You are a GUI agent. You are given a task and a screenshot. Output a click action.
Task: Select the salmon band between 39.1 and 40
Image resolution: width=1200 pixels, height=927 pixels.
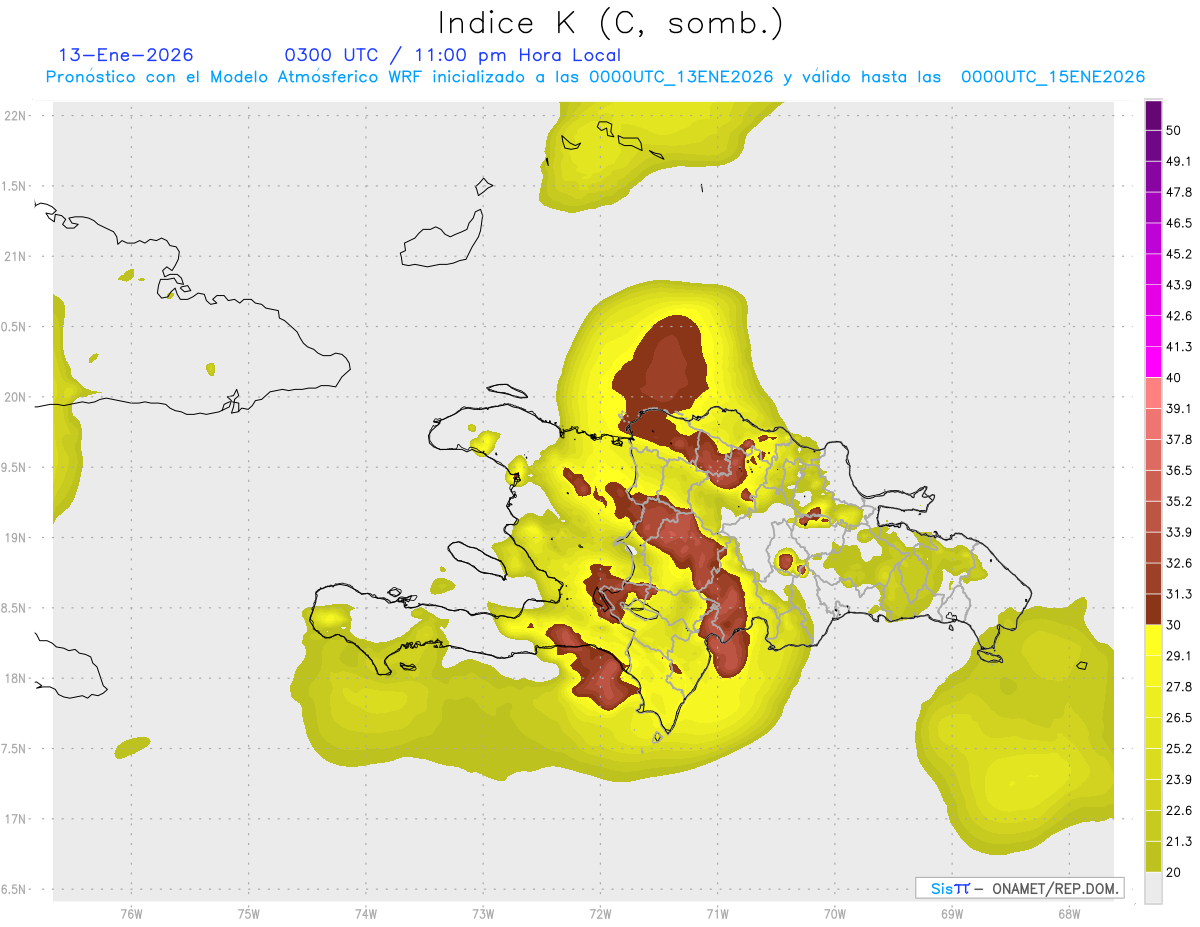pos(1153,393)
